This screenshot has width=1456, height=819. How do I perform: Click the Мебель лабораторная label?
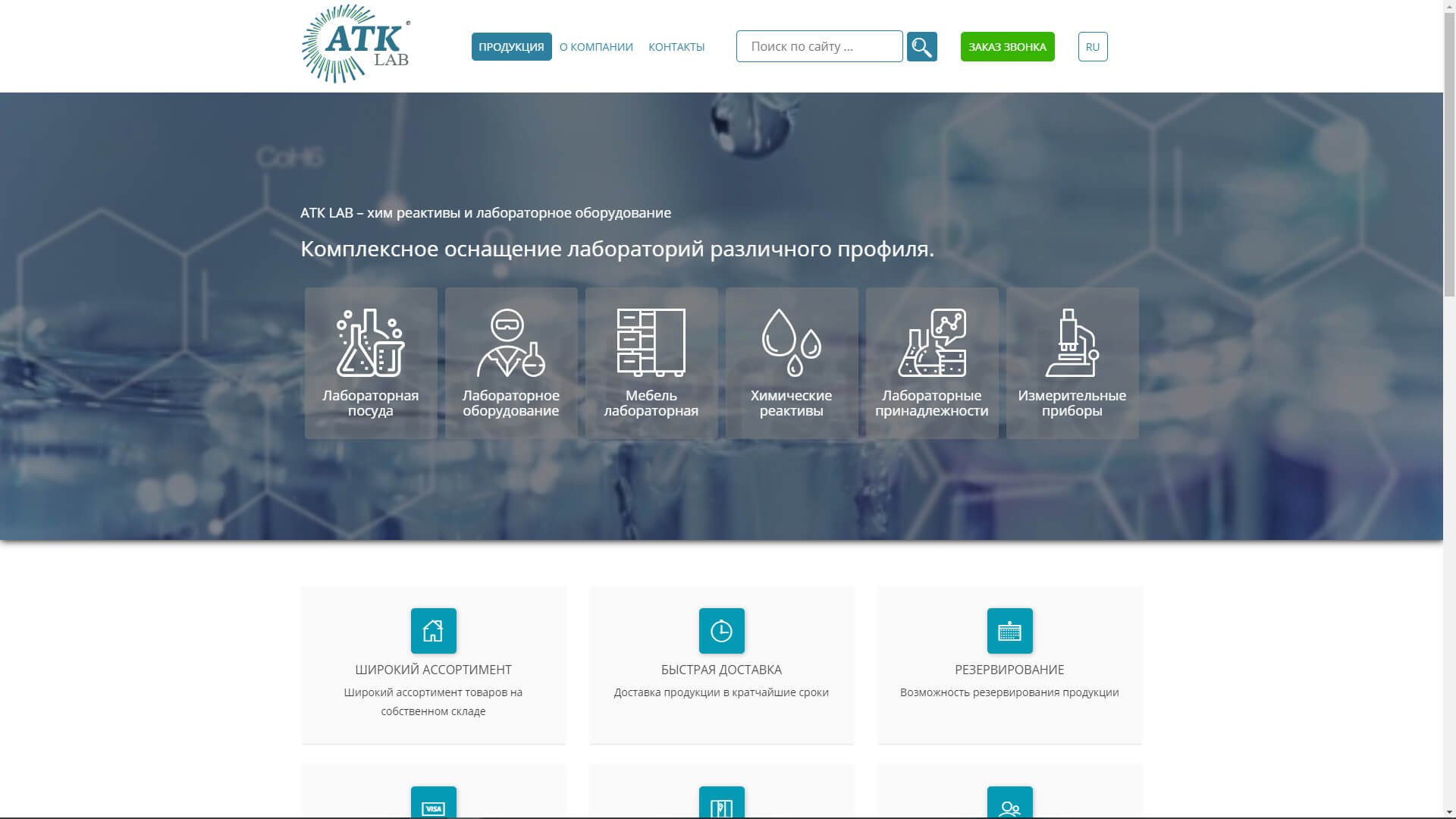[x=651, y=403]
